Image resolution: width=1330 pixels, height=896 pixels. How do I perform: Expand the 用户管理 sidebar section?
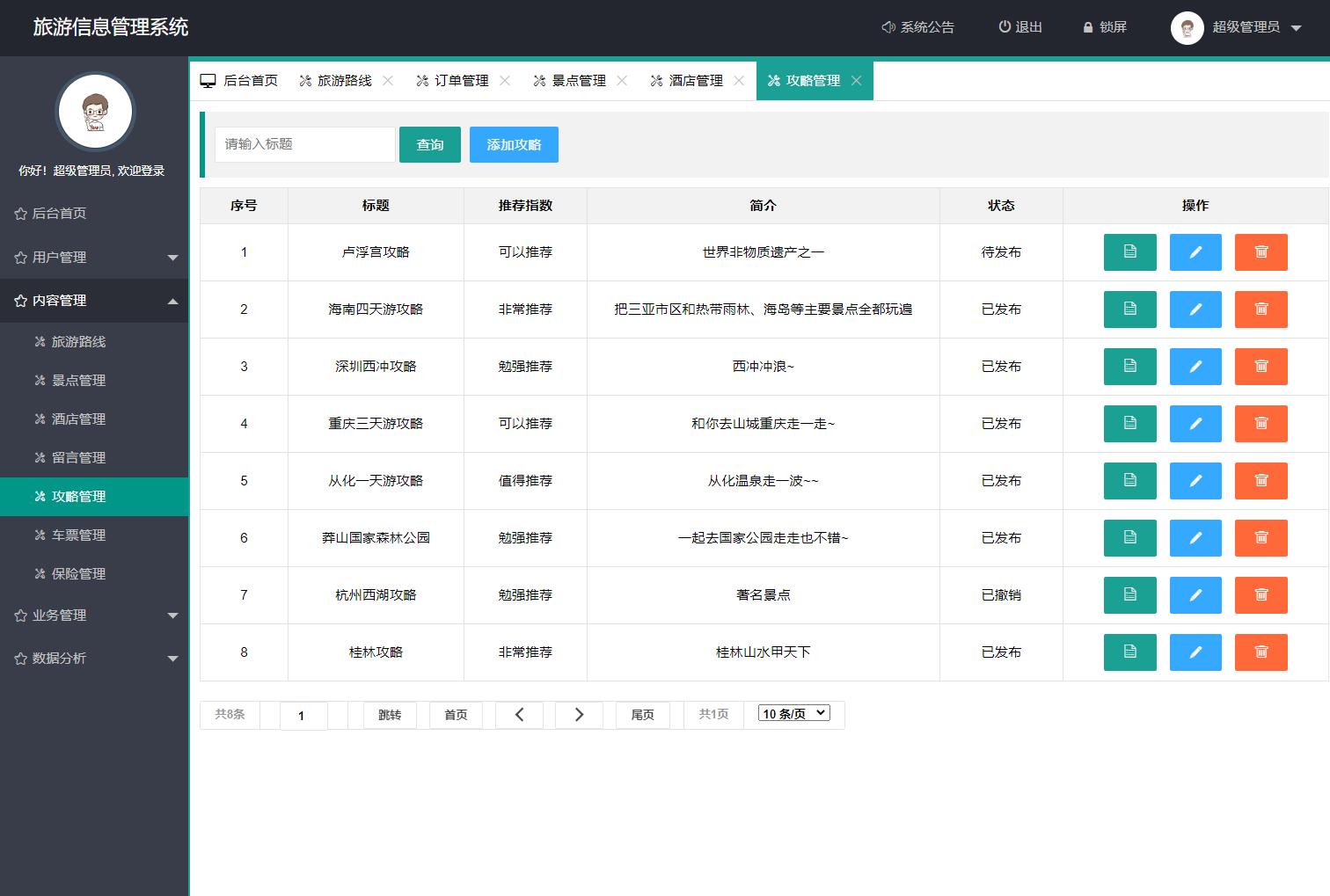(x=62, y=257)
